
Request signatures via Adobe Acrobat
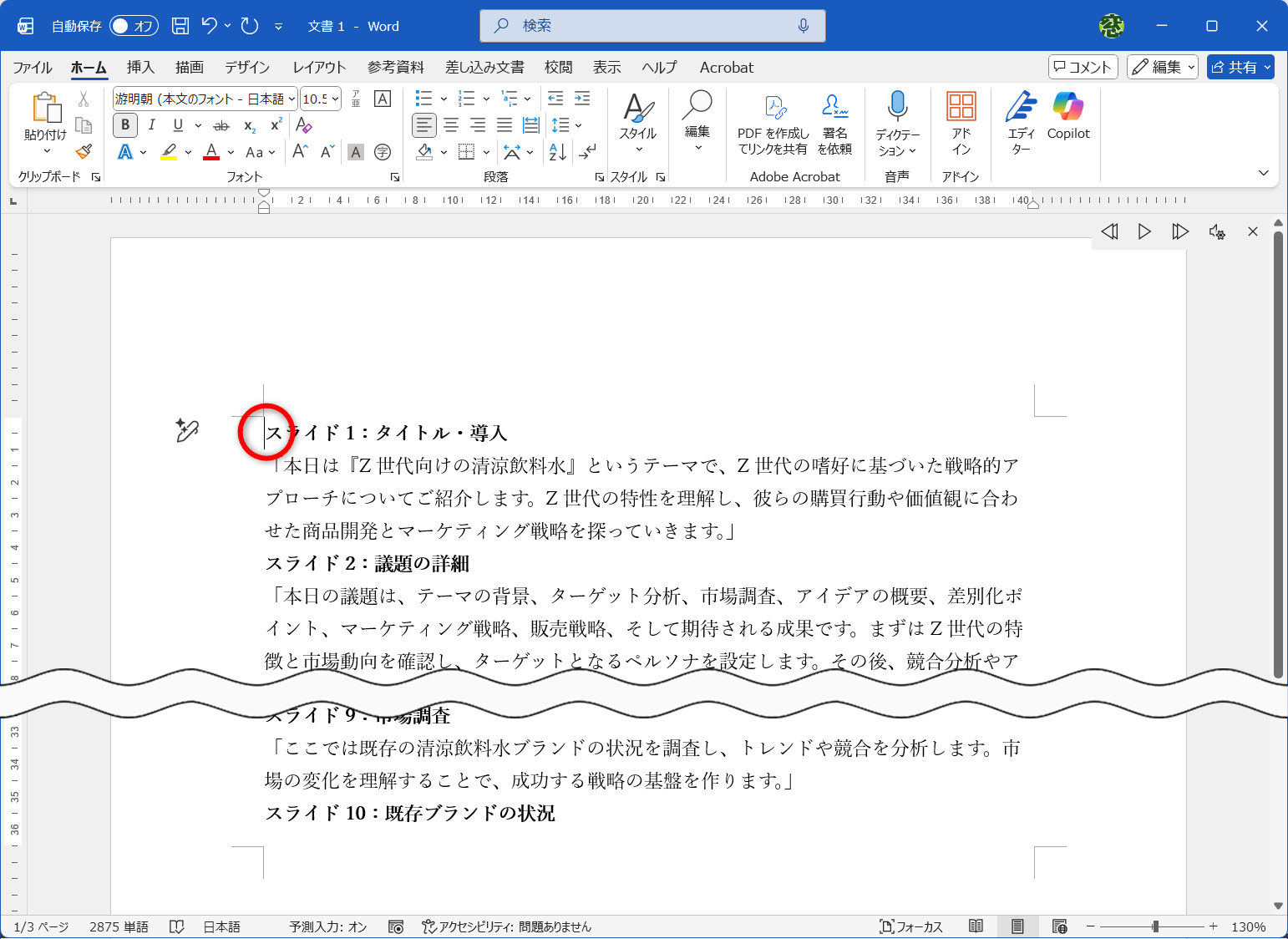pyautogui.click(x=834, y=123)
